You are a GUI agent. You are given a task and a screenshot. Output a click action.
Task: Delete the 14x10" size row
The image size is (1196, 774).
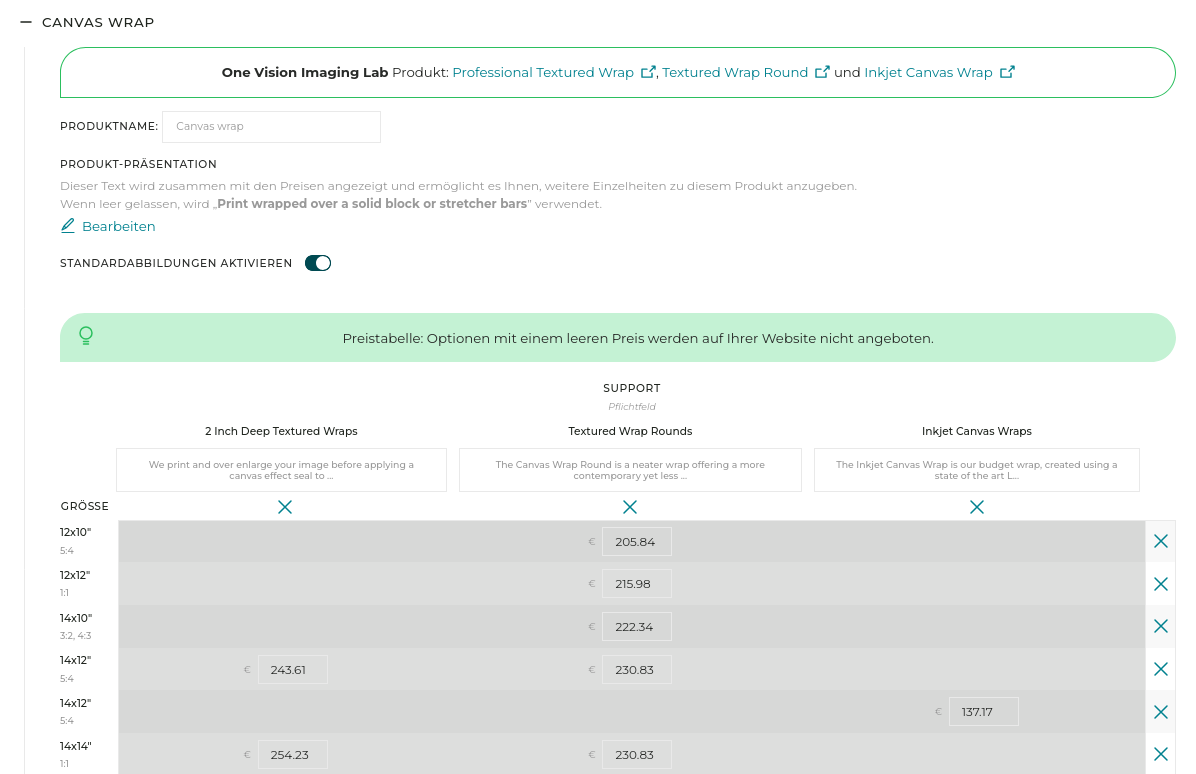pyautogui.click(x=1160, y=626)
